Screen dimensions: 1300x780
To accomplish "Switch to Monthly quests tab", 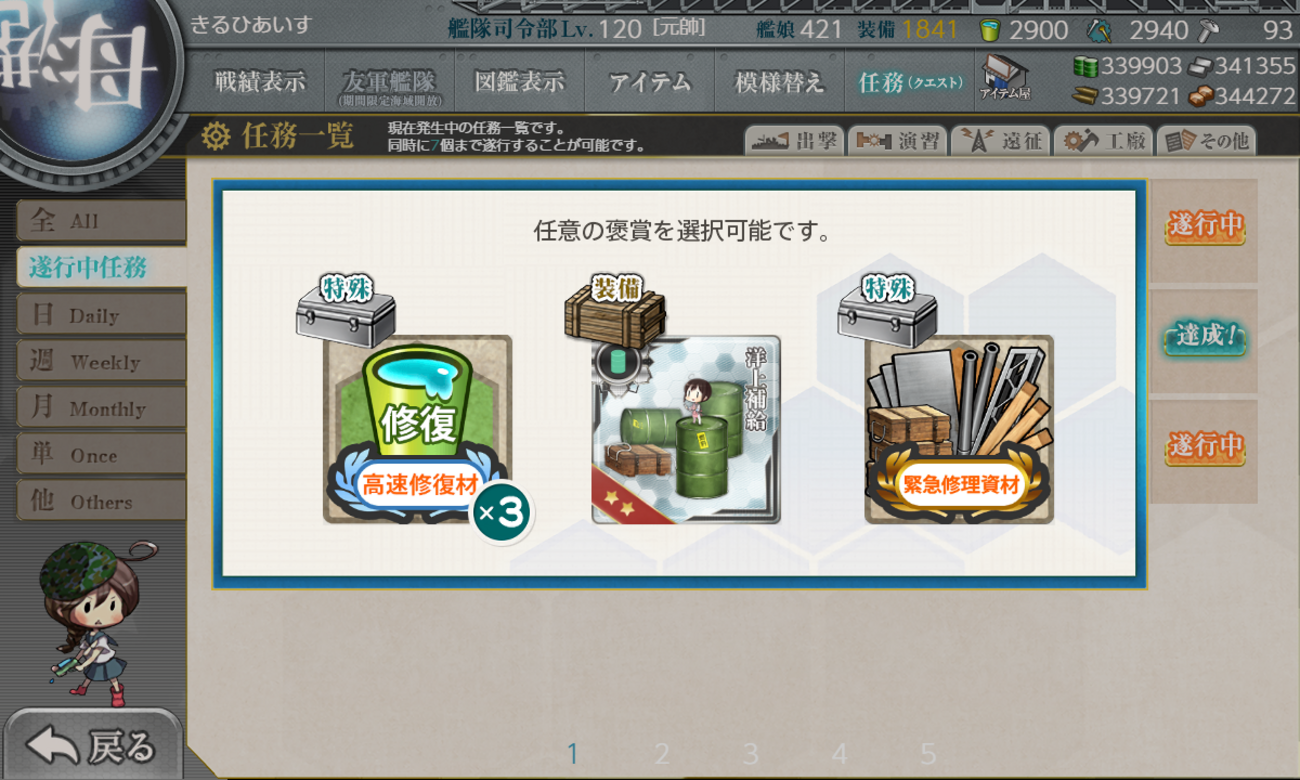I will (101, 407).
